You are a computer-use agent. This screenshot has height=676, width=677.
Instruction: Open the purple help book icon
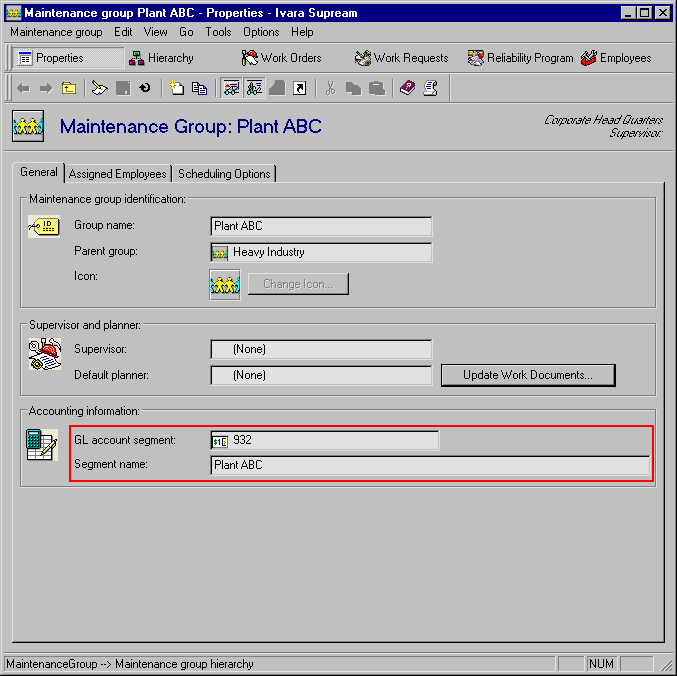407,88
